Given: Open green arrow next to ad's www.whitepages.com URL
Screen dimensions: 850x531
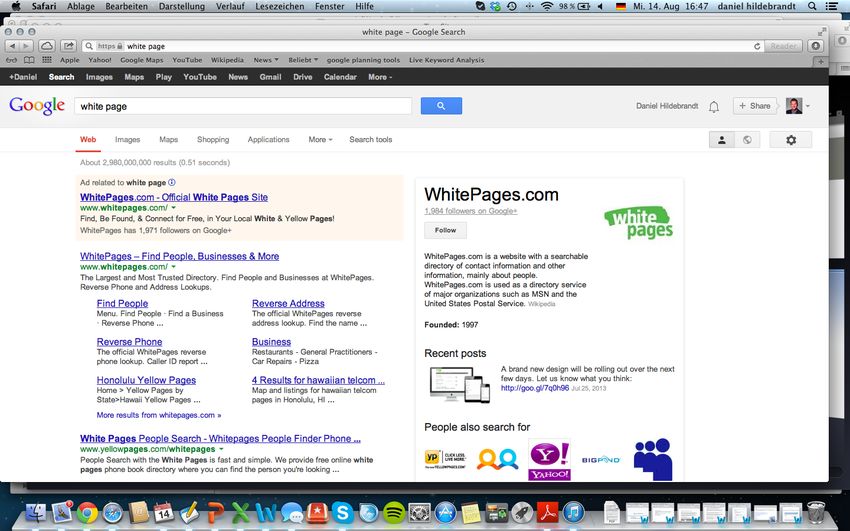Looking at the screenshot, I should pyautogui.click(x=173, y=208).
